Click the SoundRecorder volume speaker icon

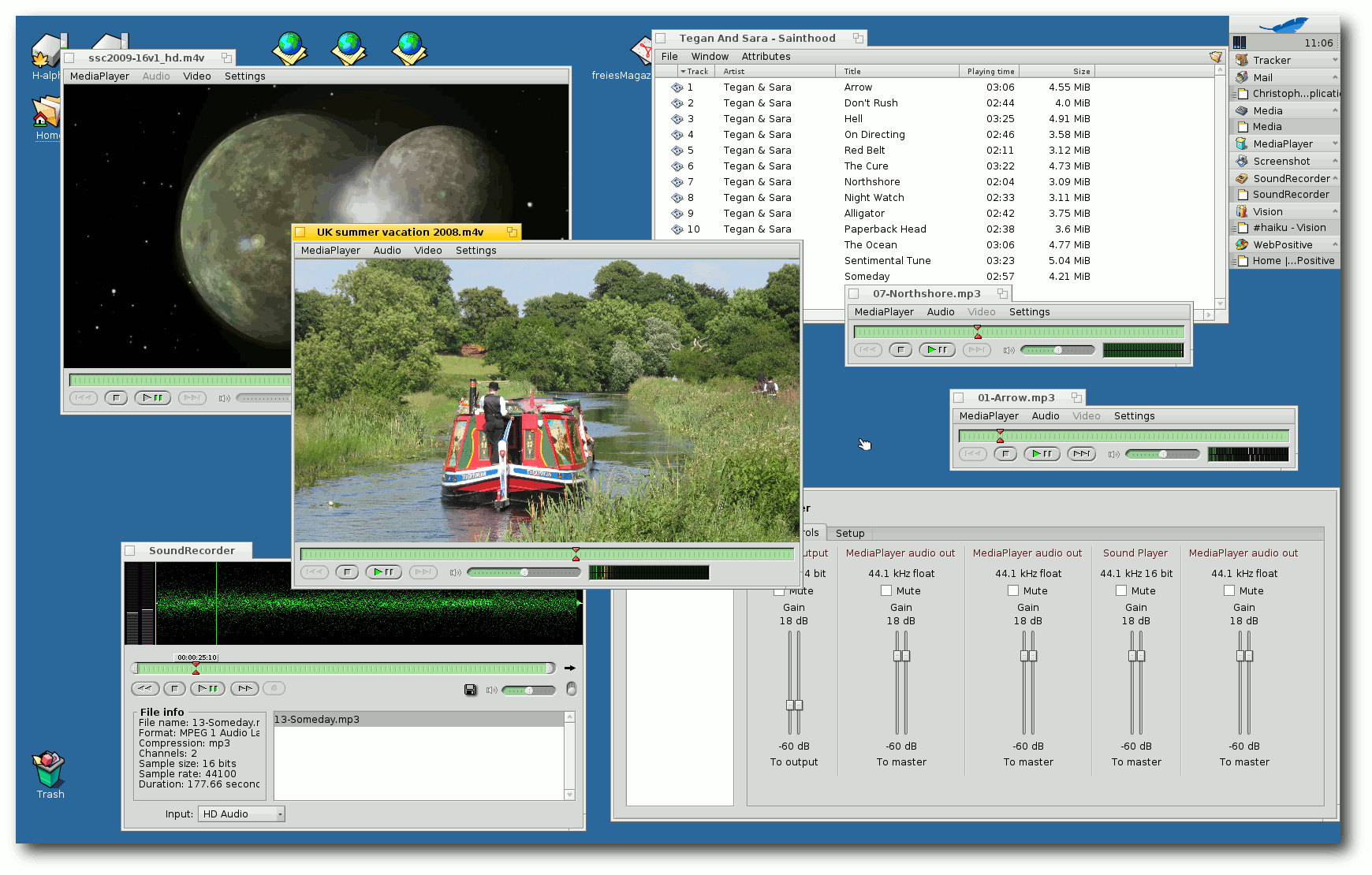pyautogui.click(x=491, y=690)
